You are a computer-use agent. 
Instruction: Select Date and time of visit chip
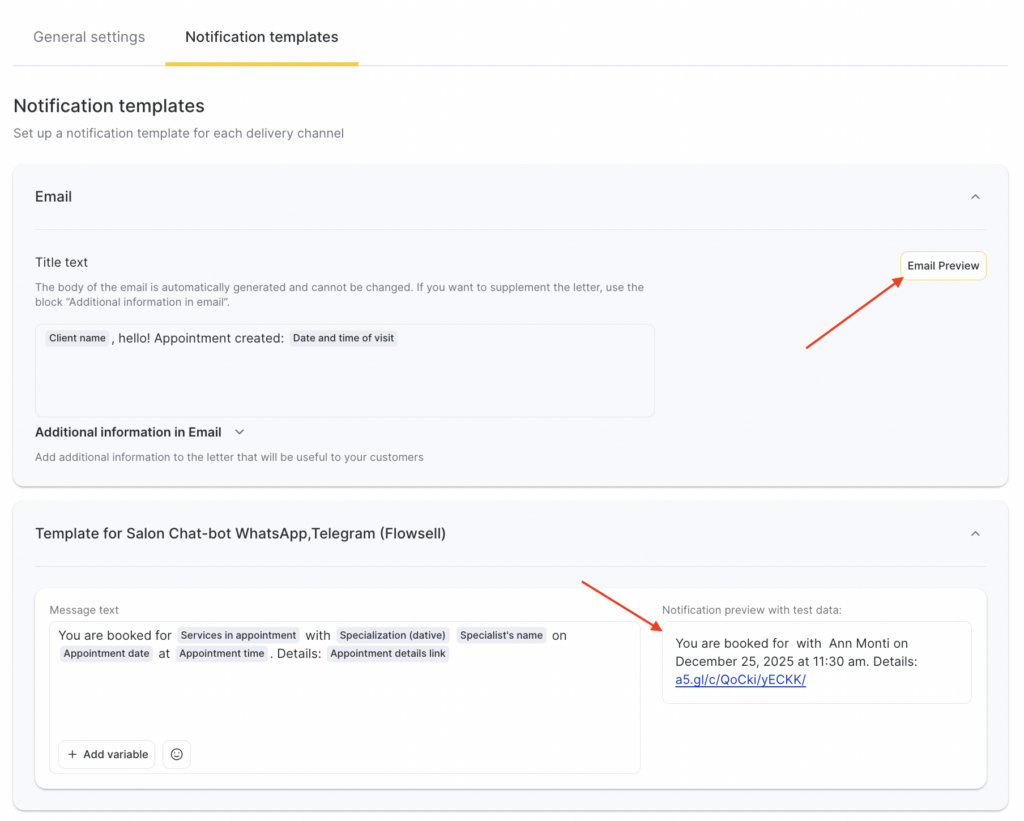(343, 338)
